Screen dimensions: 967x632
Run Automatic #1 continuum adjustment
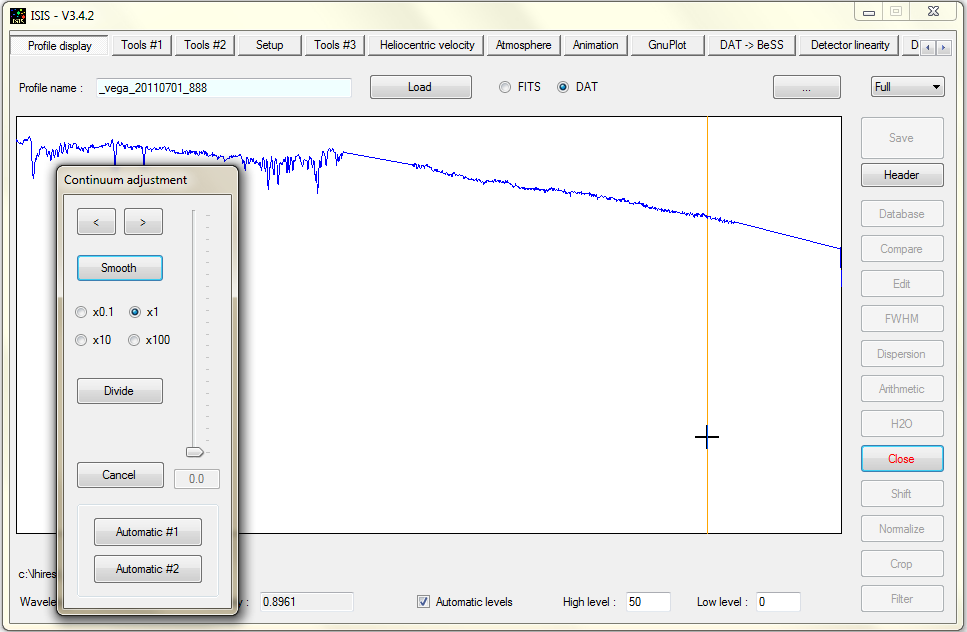click(x=147, y=532)
